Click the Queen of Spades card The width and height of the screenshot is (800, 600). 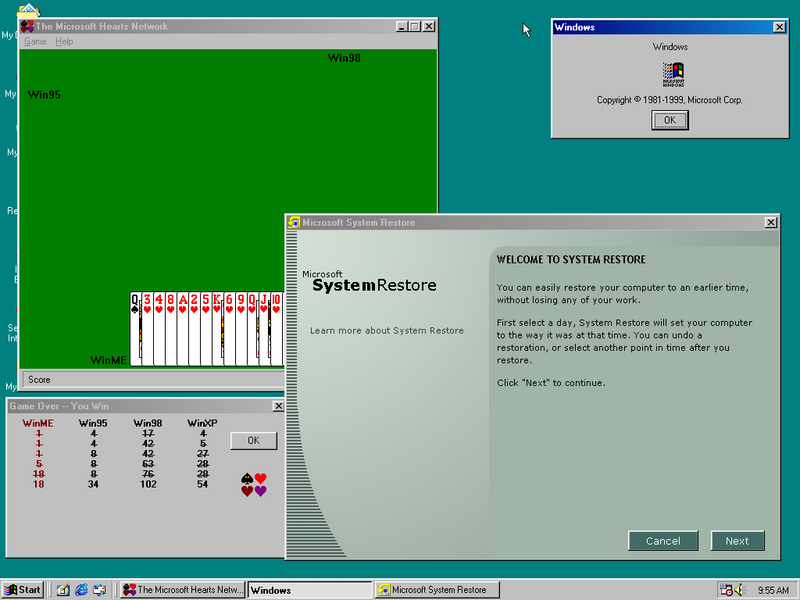[135, 330]
